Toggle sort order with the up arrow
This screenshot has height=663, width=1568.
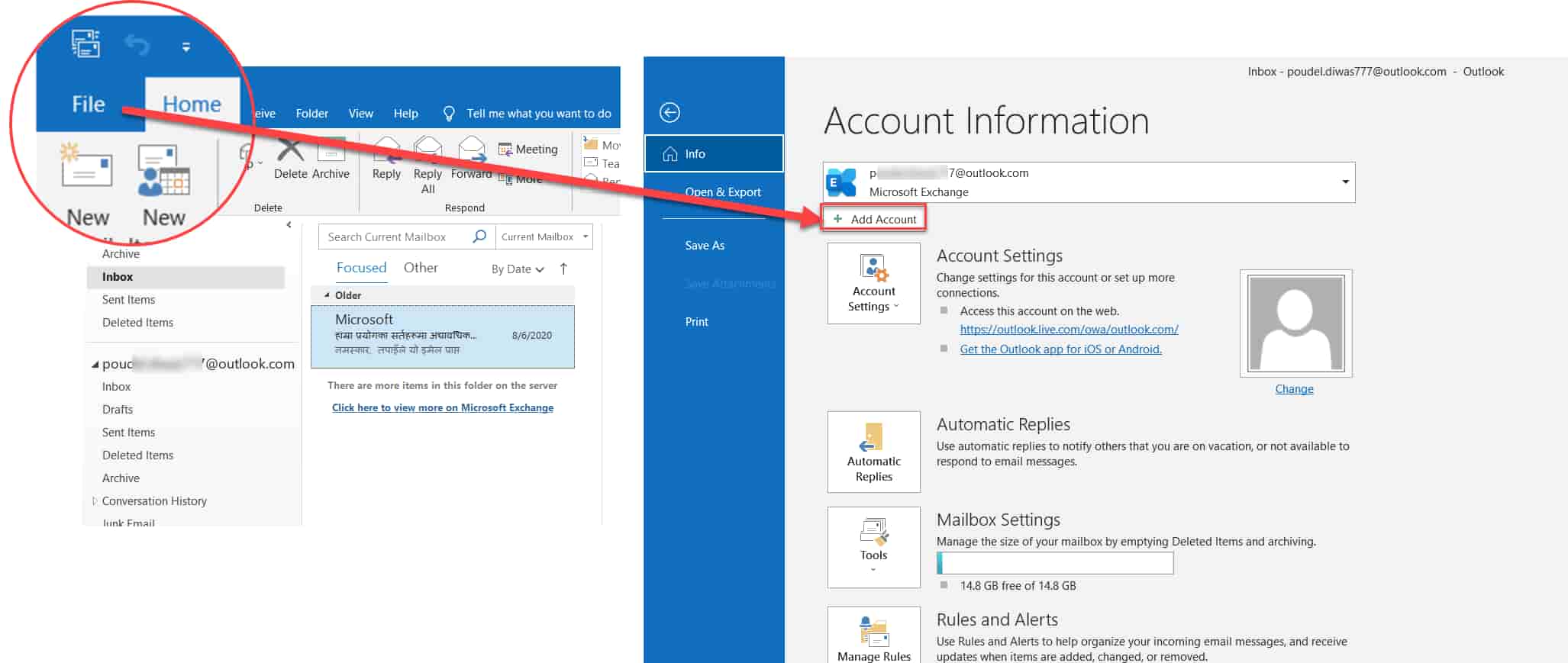coord(563,269)
